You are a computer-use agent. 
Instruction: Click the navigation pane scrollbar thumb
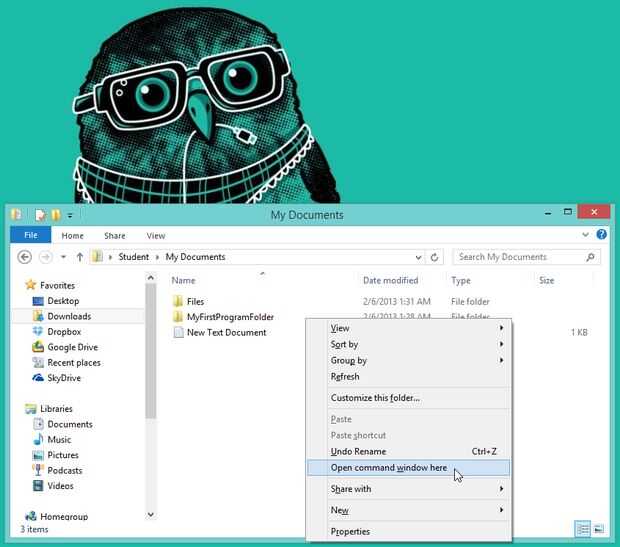click(150, 351)
